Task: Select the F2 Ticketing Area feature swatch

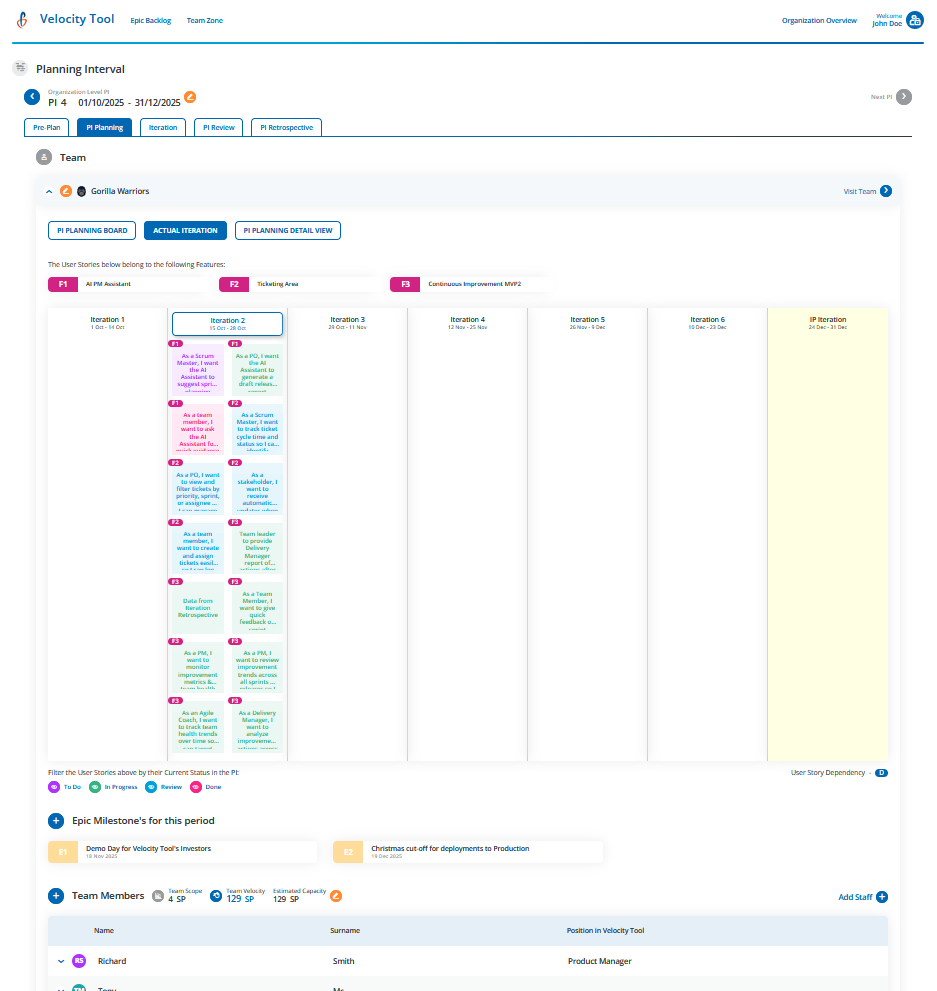Action: [233, 284]
